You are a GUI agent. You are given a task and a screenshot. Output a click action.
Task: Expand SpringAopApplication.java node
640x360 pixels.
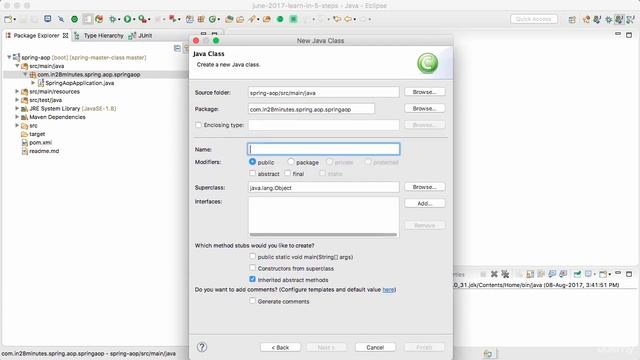click(x=33, y=83)
